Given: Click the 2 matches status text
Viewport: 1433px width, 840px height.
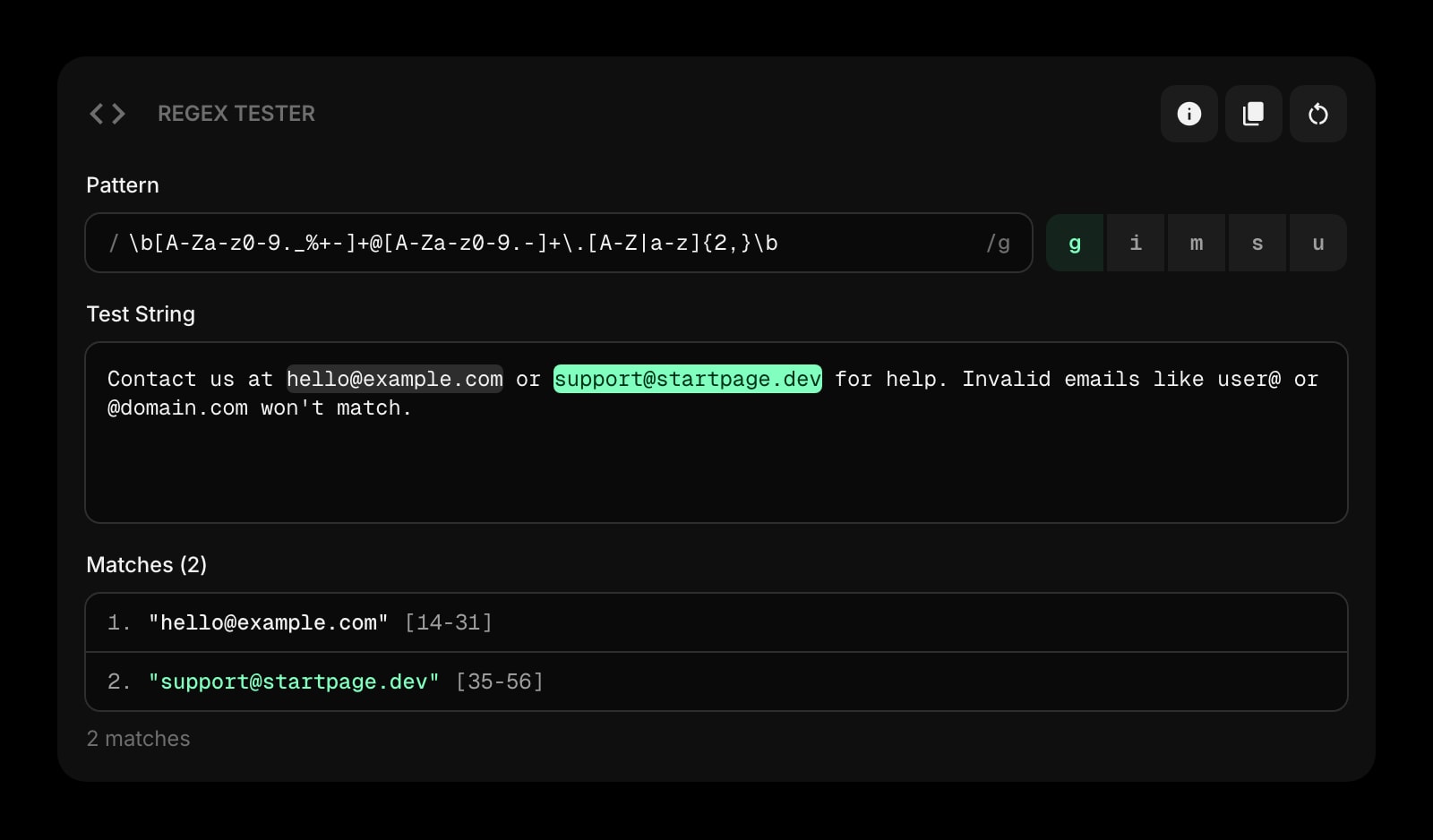Looking at the screenshot, I should 138,738.
